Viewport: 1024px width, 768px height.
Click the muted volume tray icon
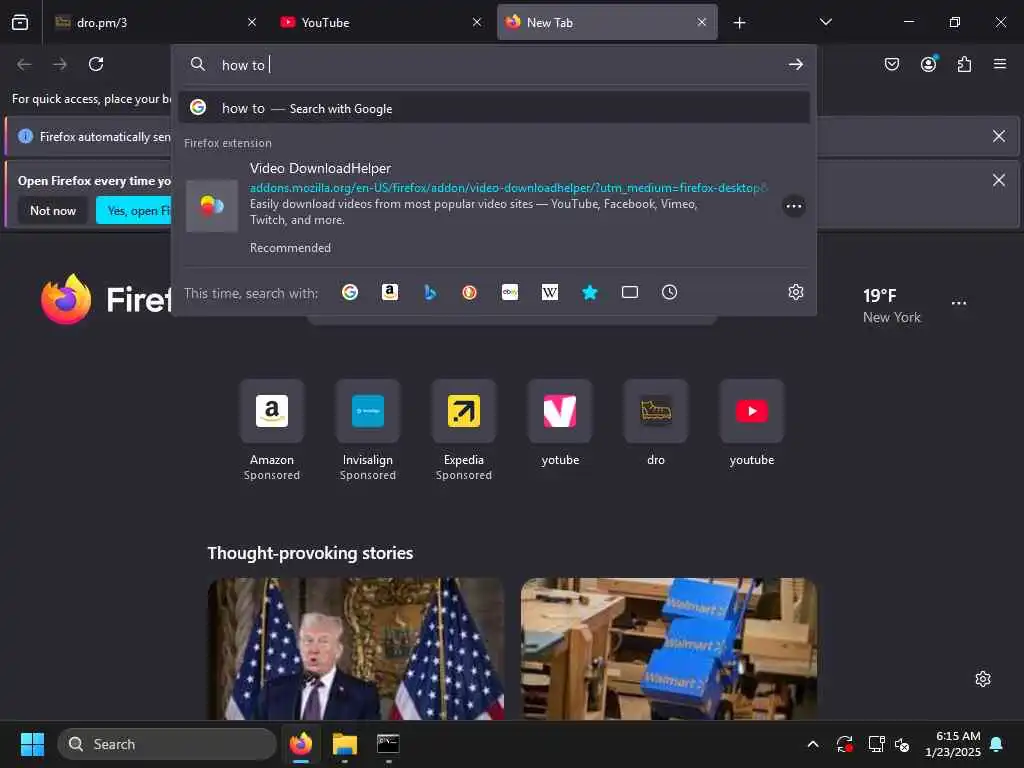point(903,744)
